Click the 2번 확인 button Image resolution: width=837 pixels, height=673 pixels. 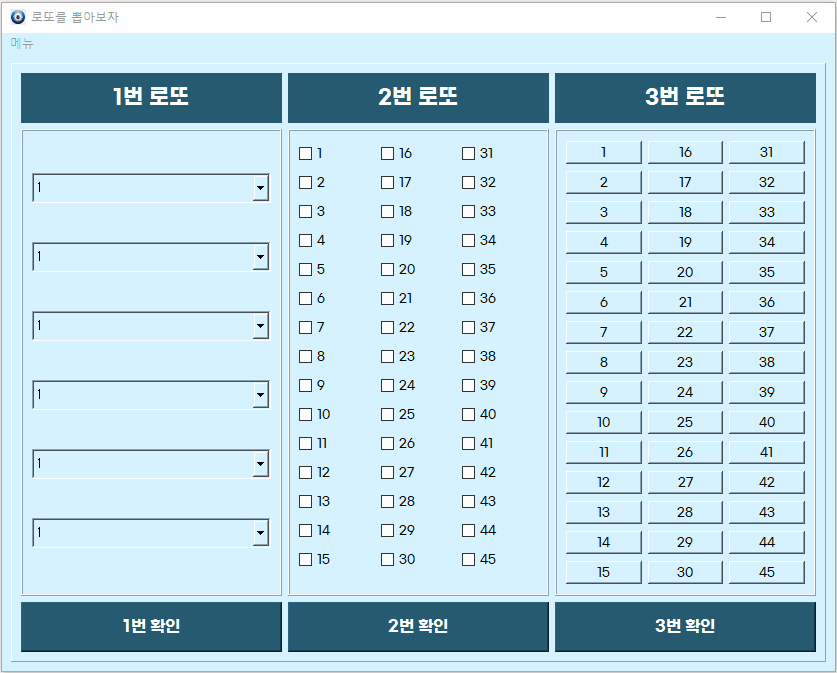418,627
